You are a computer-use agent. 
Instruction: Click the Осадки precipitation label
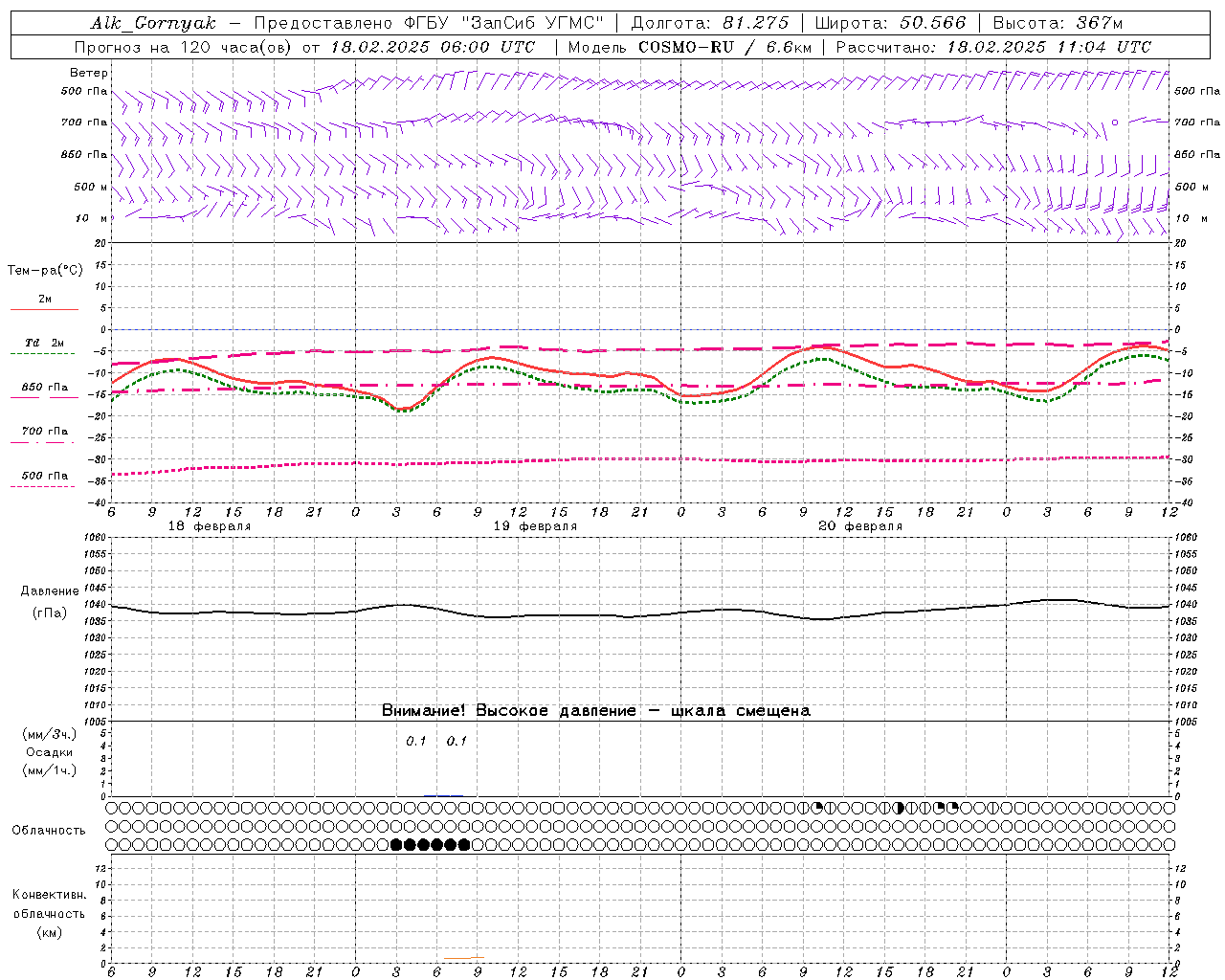(49, 752)
